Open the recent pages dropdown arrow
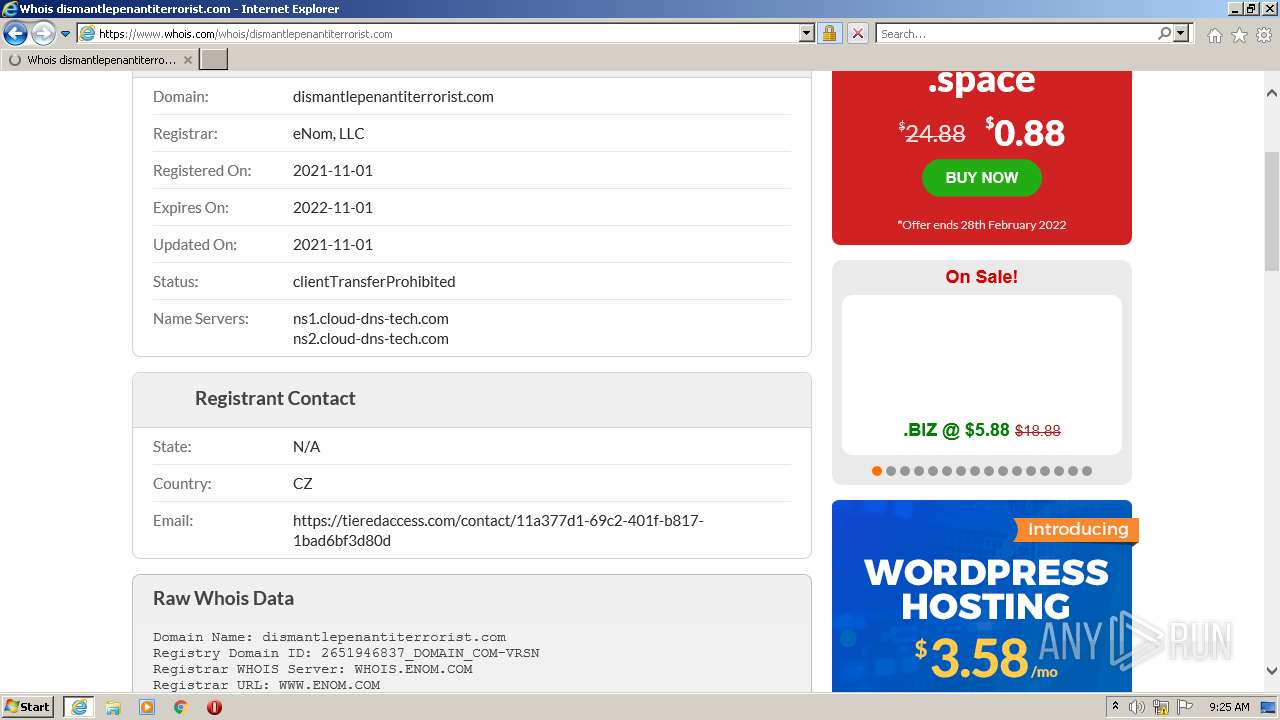Screen dimensions: 1280x720 [66, 34]
